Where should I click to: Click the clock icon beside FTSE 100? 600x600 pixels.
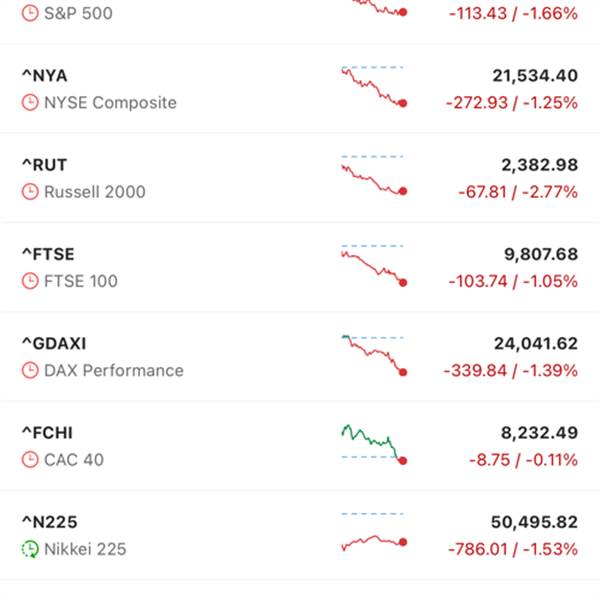pyautogui.click(x=29, y=281)
